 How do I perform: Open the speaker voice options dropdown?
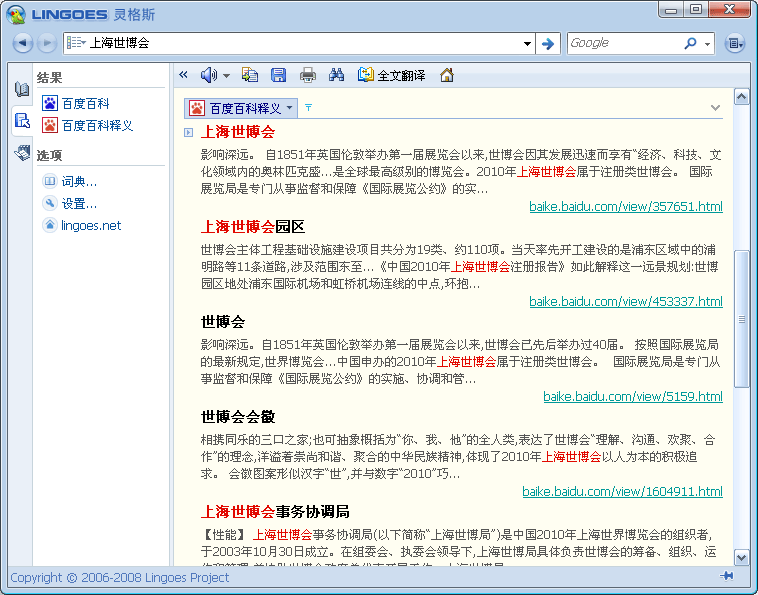click(226, 76)
